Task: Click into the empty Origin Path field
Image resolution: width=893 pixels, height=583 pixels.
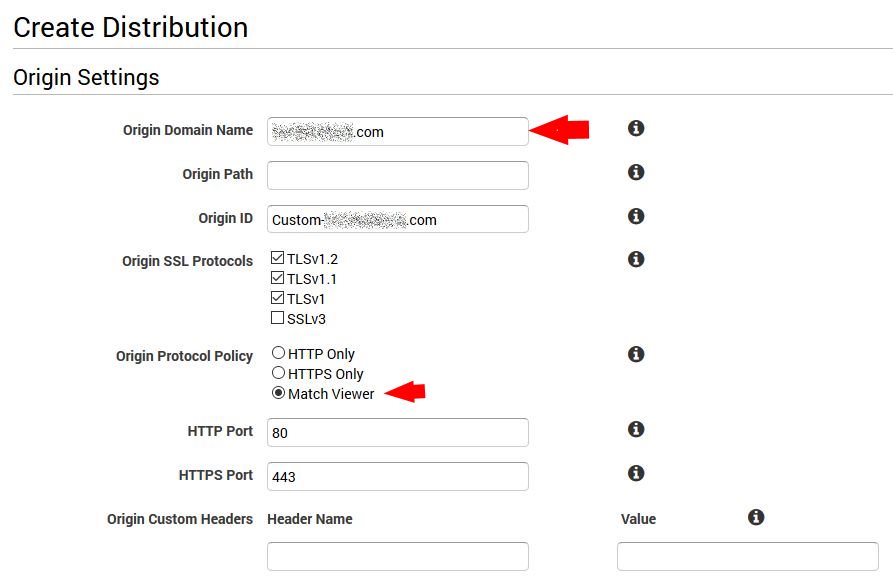Action: [398, 175]
